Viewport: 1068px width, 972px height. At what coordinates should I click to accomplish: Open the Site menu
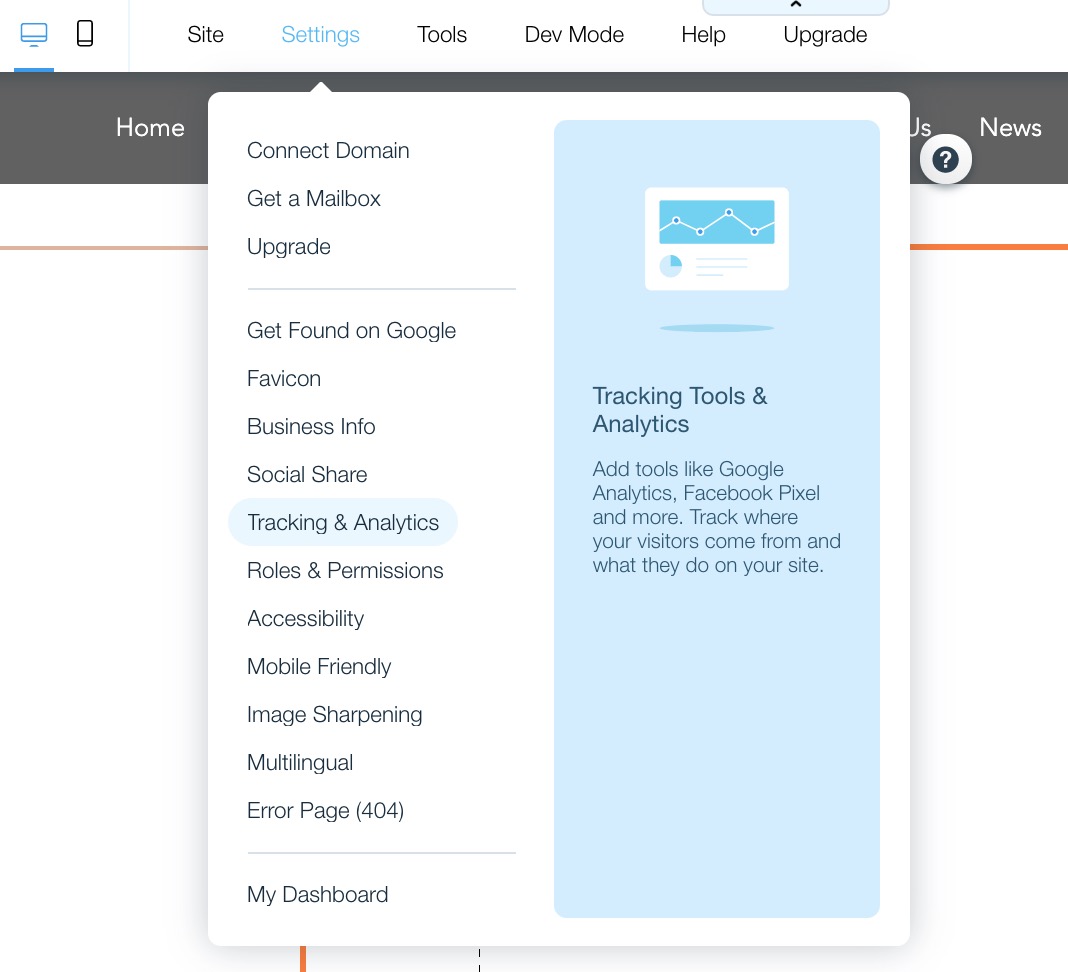(x=205, y=35)
